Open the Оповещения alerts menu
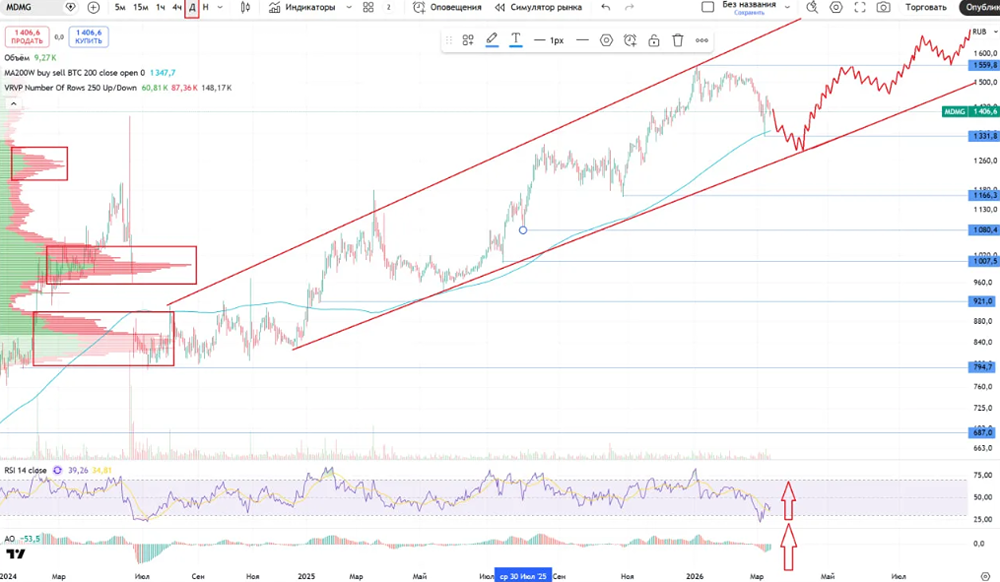This screenshot has width=1000, height=582. click(447, 8)
